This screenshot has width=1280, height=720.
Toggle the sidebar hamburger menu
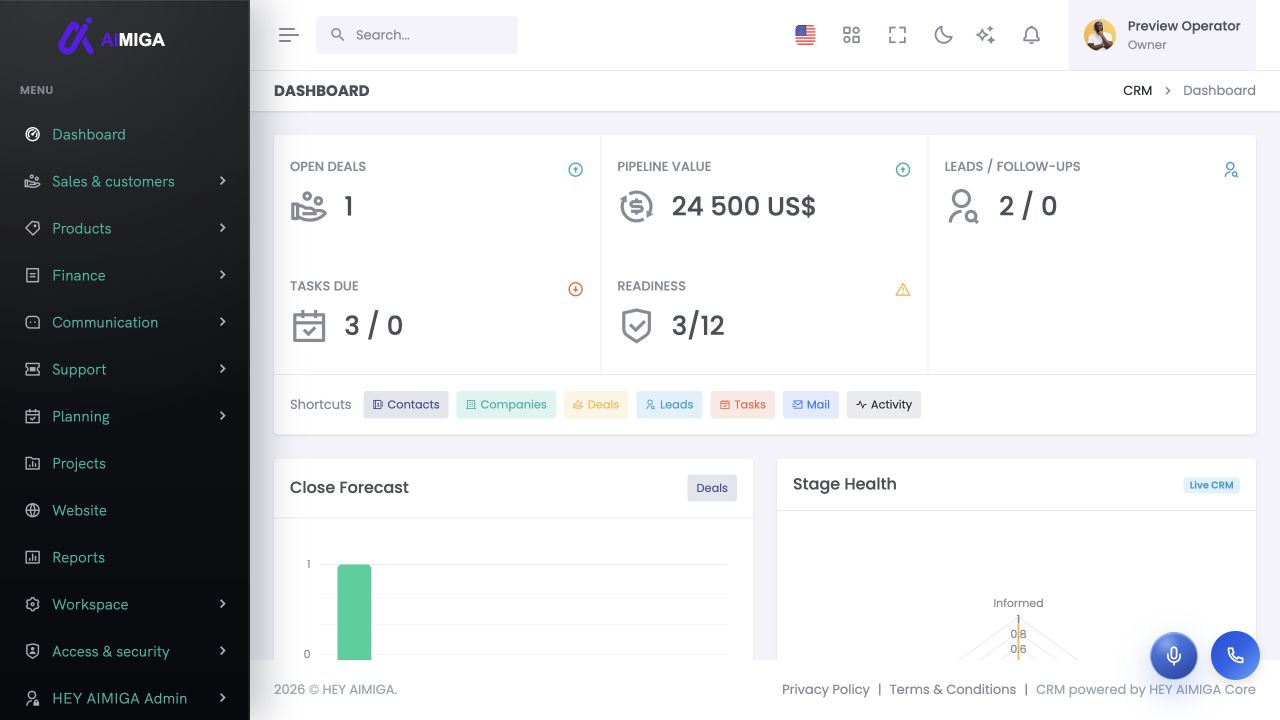point(289,35)
